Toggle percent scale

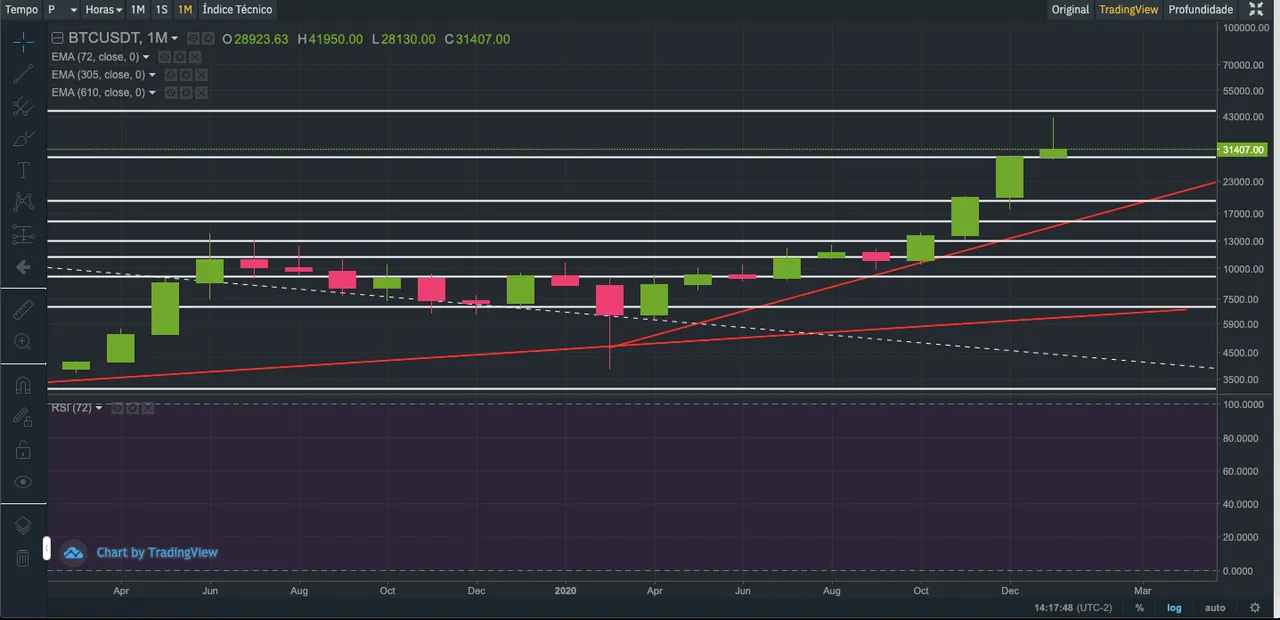pyautogui.click(x=1139, y=607)
